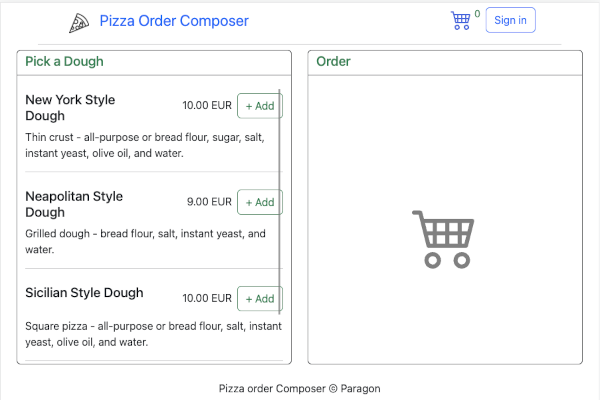Open the Pizza Order Composer home link
This screenshot has width=600, height=400.
[x=174, y=21]
